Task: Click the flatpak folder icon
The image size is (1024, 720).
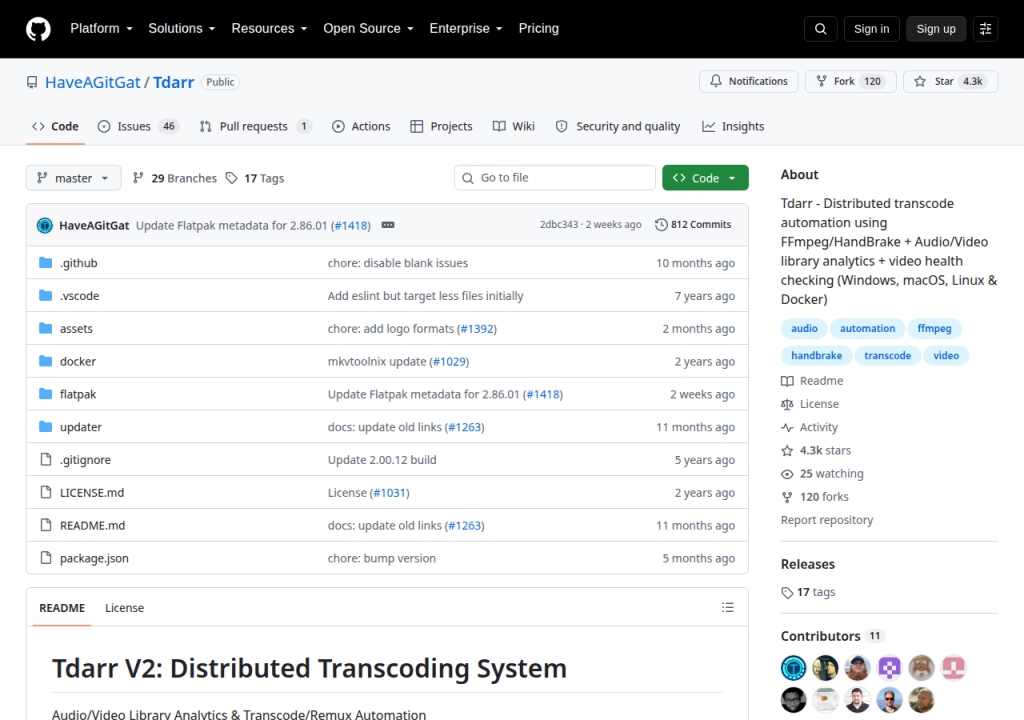Action: click(x=46, y=393)
